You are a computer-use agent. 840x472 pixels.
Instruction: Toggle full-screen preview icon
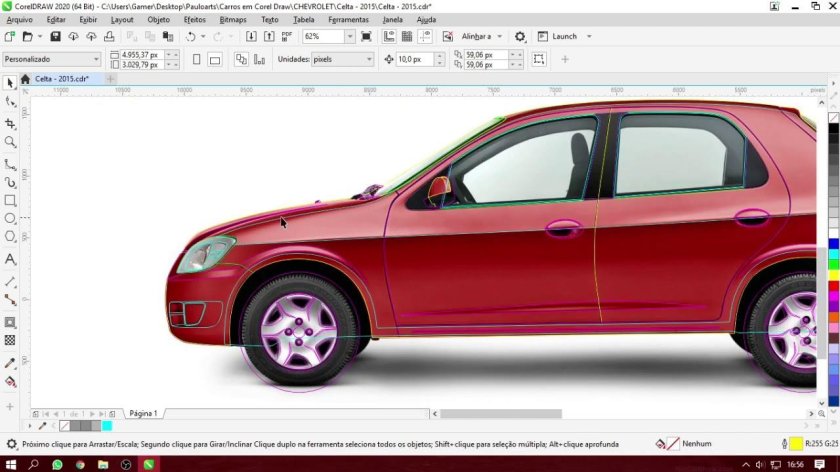(x=366, y=36)
